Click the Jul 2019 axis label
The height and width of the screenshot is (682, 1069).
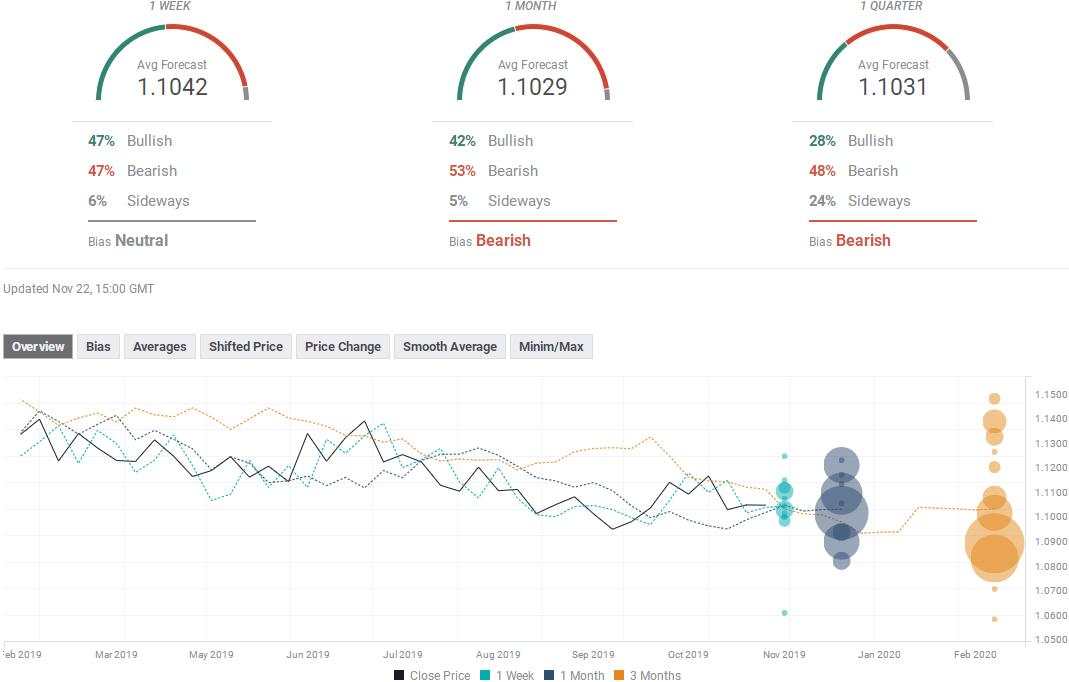tap(402, 654)
